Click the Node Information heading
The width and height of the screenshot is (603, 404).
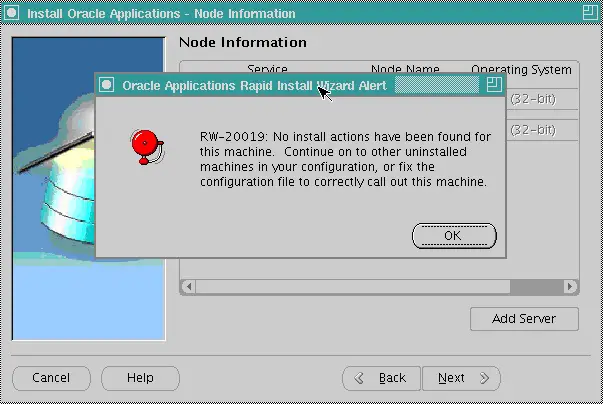(243, 42)
